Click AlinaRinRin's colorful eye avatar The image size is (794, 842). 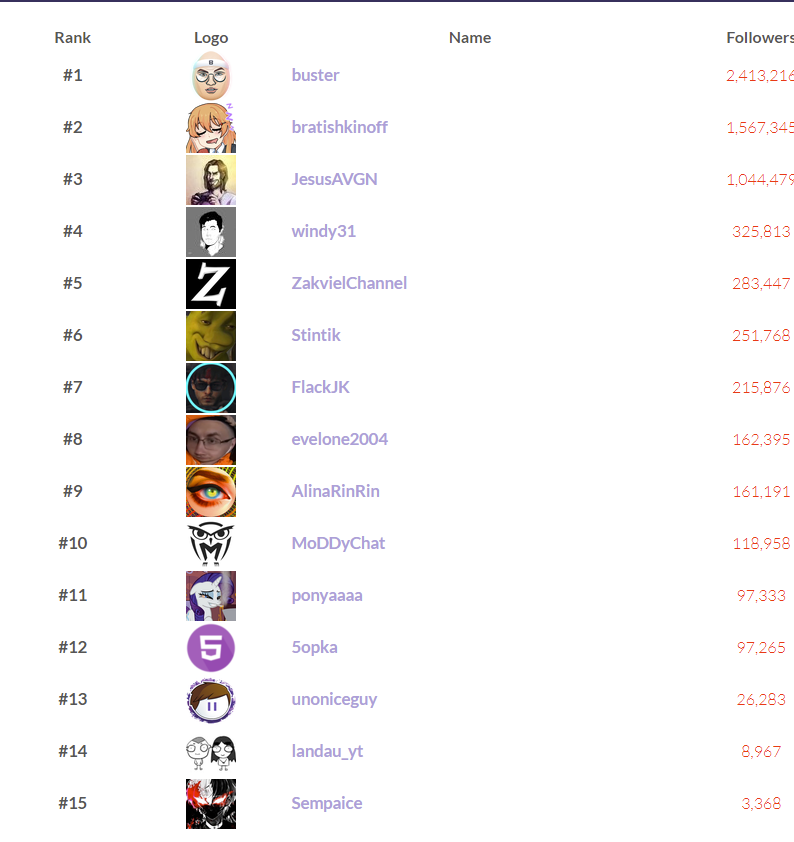[x=211, y=492]
